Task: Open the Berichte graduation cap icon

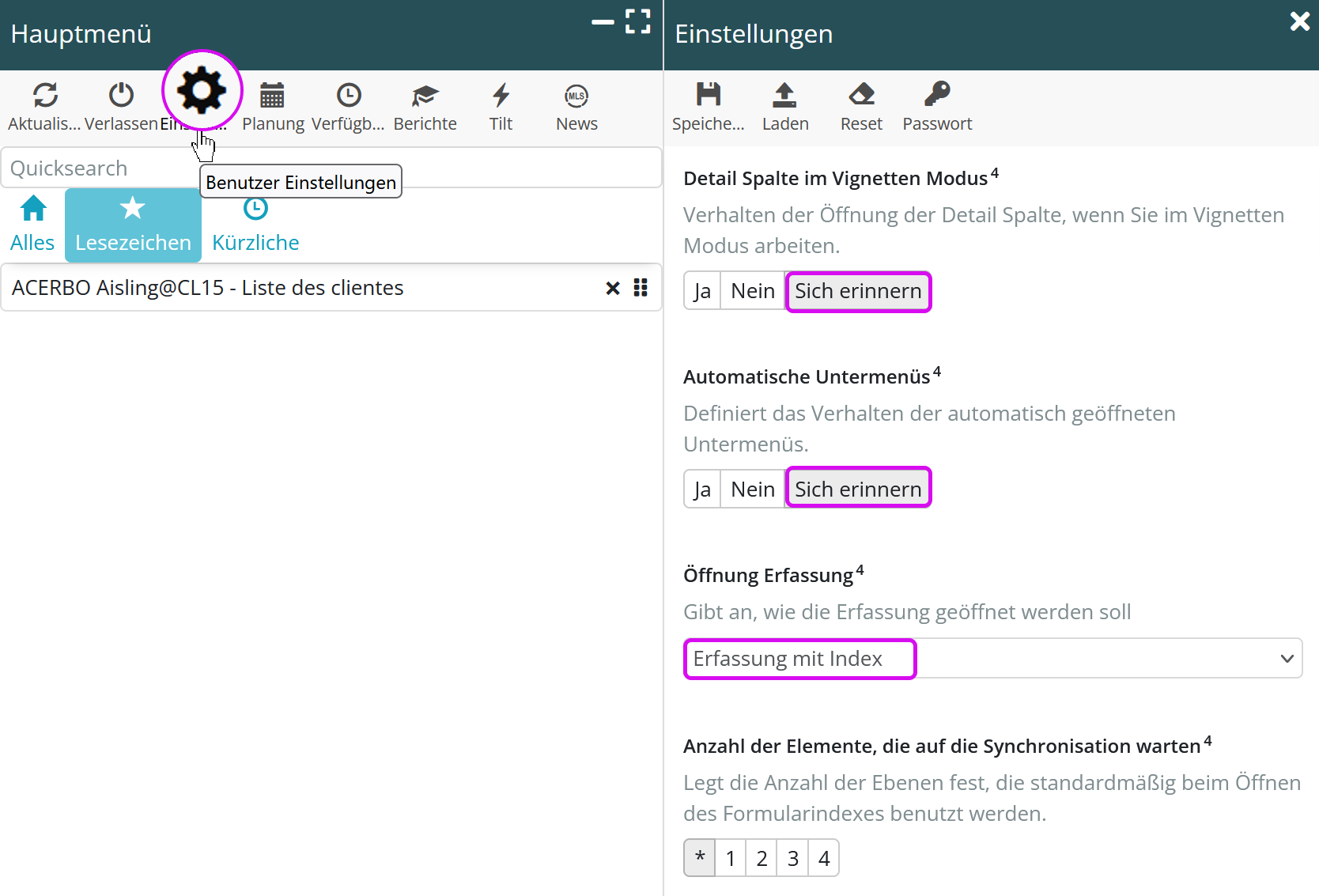Action: (425, 96)
